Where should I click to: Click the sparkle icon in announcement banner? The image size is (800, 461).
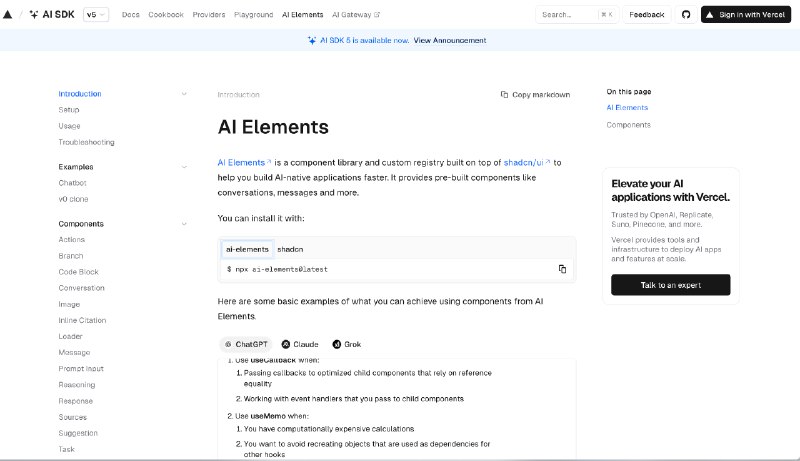tap(312, 40)
